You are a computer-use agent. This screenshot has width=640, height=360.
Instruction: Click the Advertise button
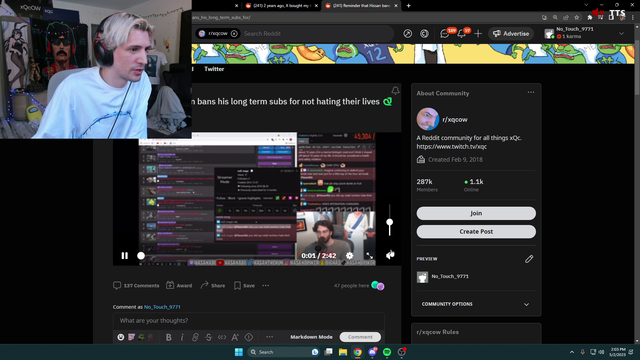click(511, 33)
